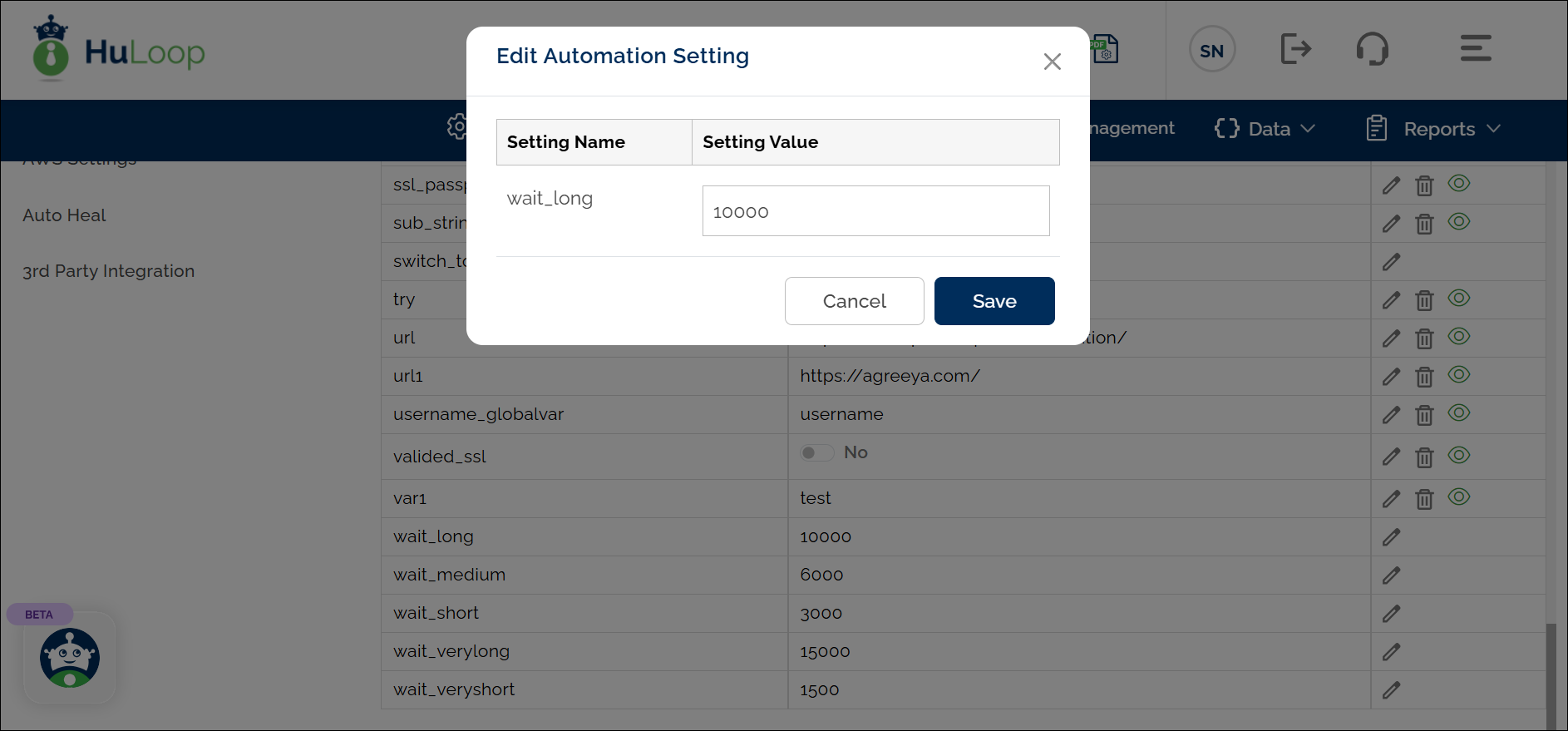The width and height of the screenshot is (1568, 731).
Task: Delete the var1 setting using trash icon
Action: click(1424, 499)
